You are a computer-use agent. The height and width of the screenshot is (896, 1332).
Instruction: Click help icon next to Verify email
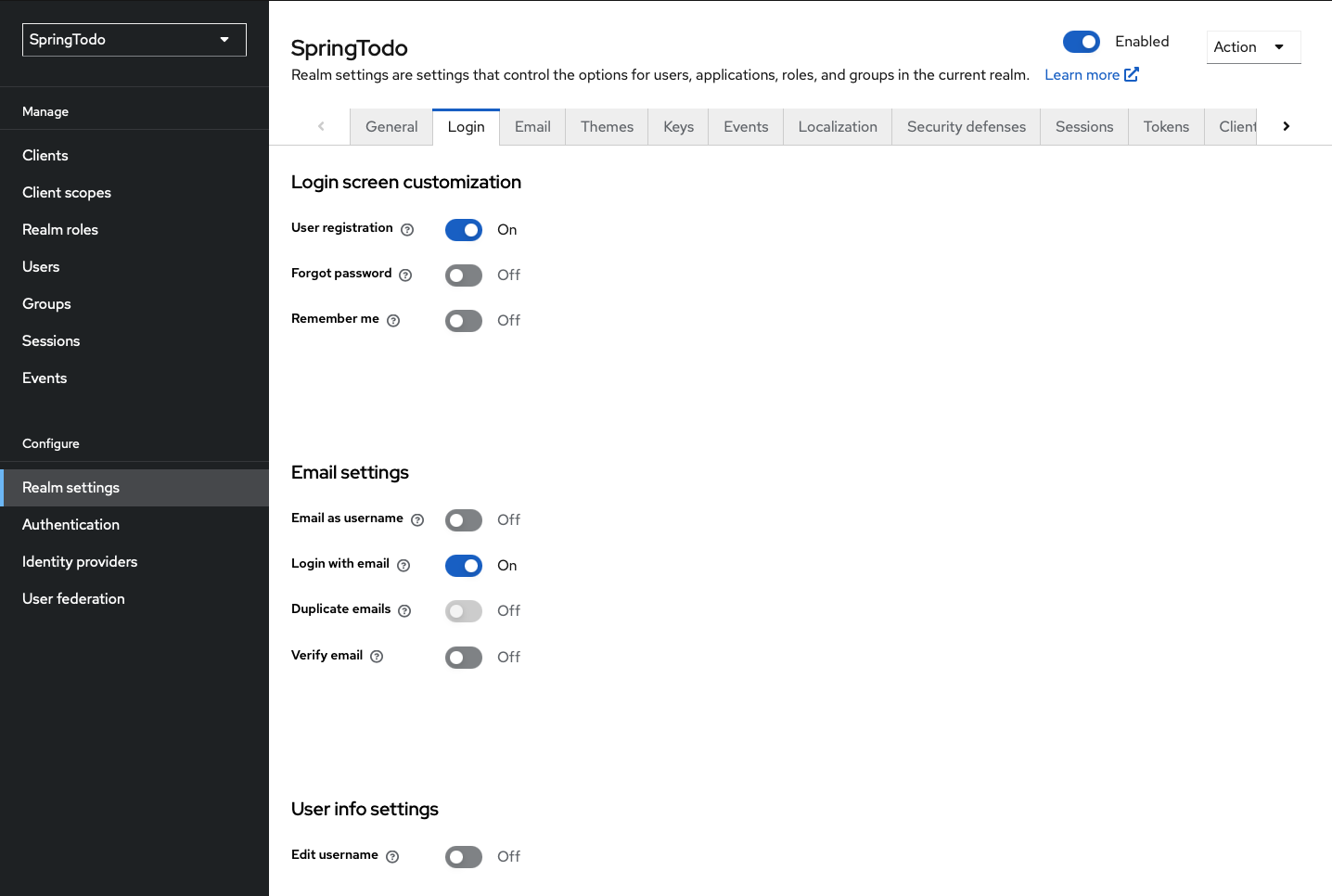377,656
